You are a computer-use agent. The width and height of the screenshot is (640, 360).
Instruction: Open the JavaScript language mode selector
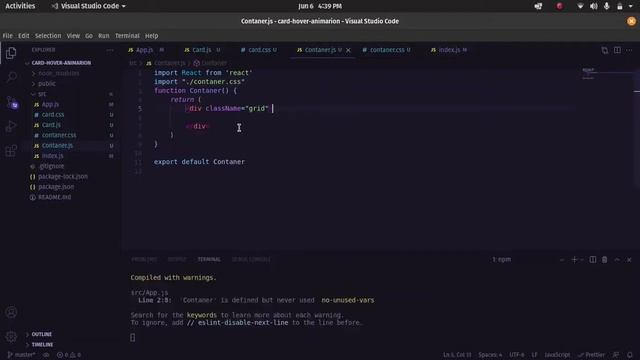[557, 355]
